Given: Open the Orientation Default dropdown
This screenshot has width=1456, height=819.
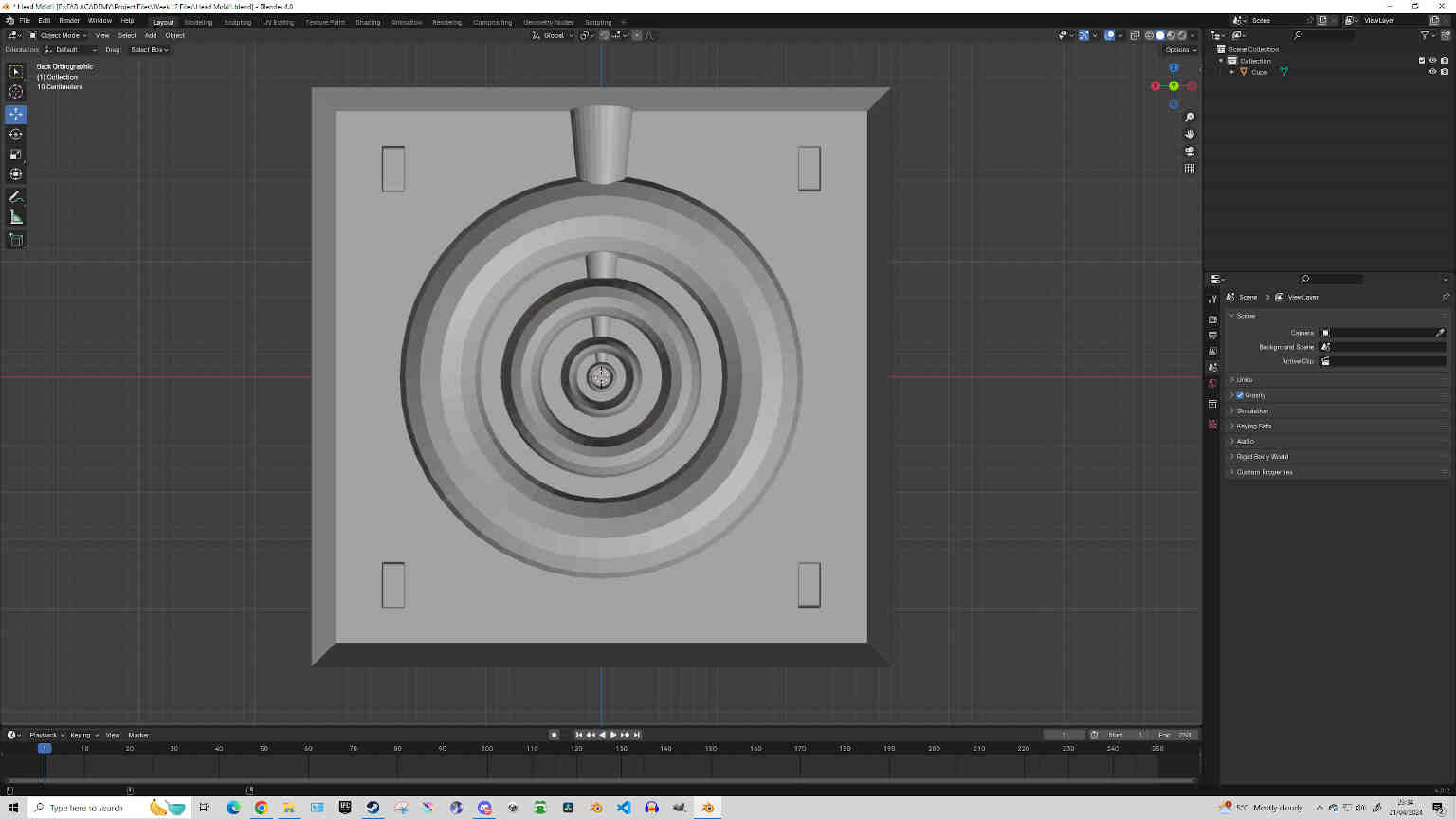Looking at the screenshot, I should 70,49.
